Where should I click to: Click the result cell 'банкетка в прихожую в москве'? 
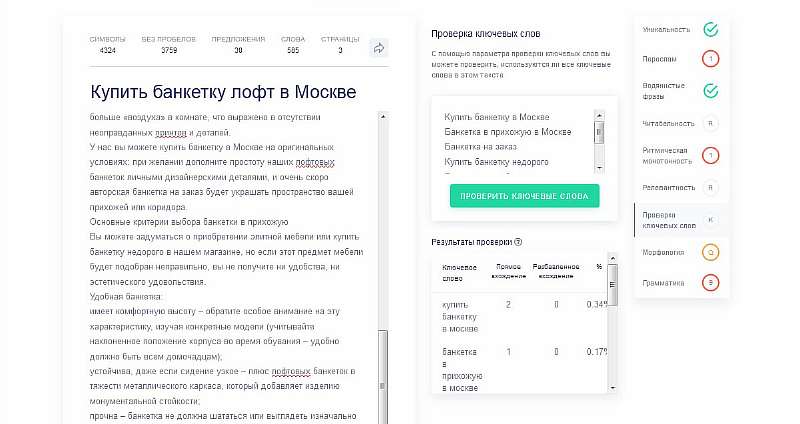[x=462, y=369]
